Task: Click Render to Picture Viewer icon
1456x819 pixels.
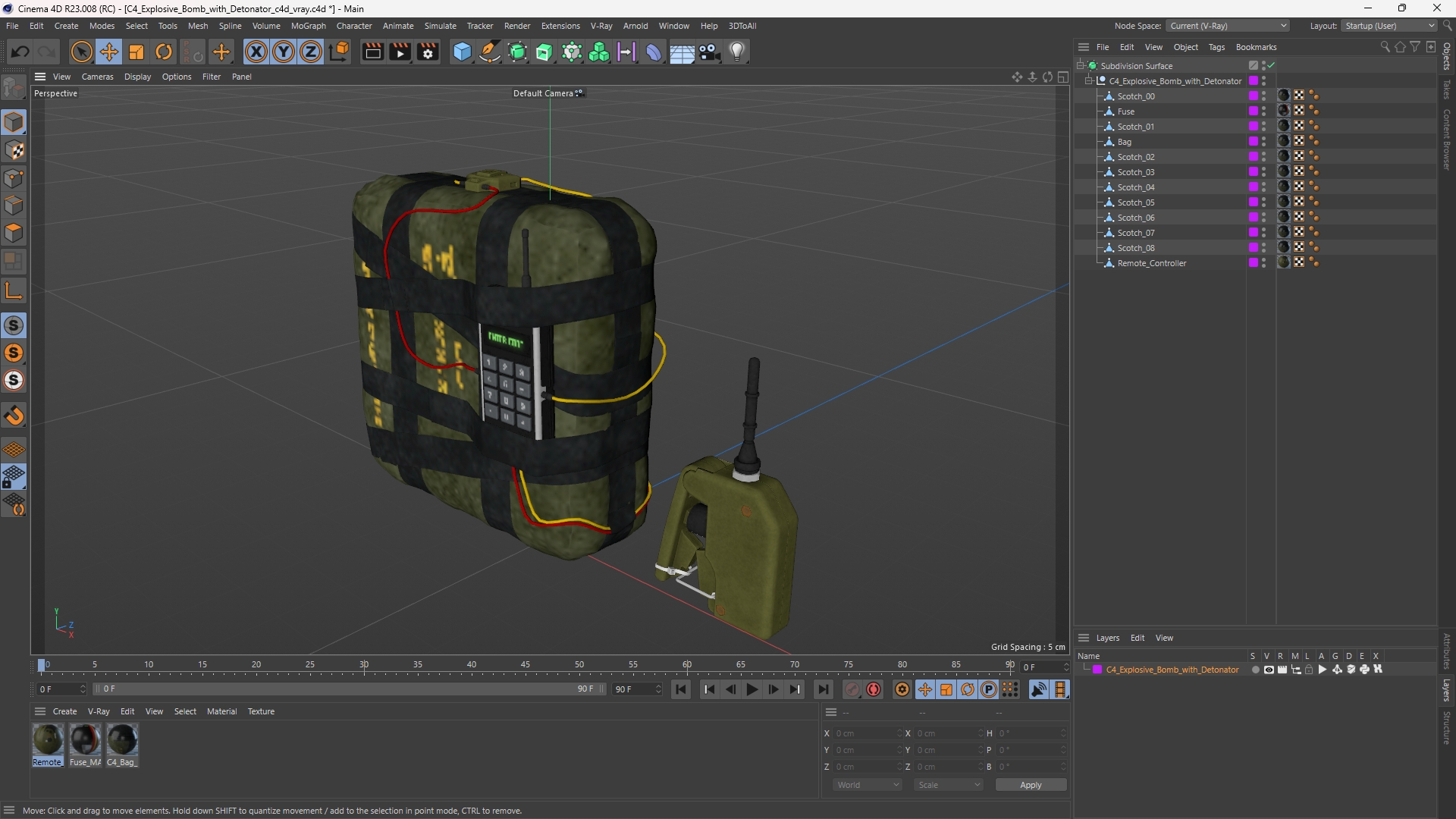Action: [400, 52]
